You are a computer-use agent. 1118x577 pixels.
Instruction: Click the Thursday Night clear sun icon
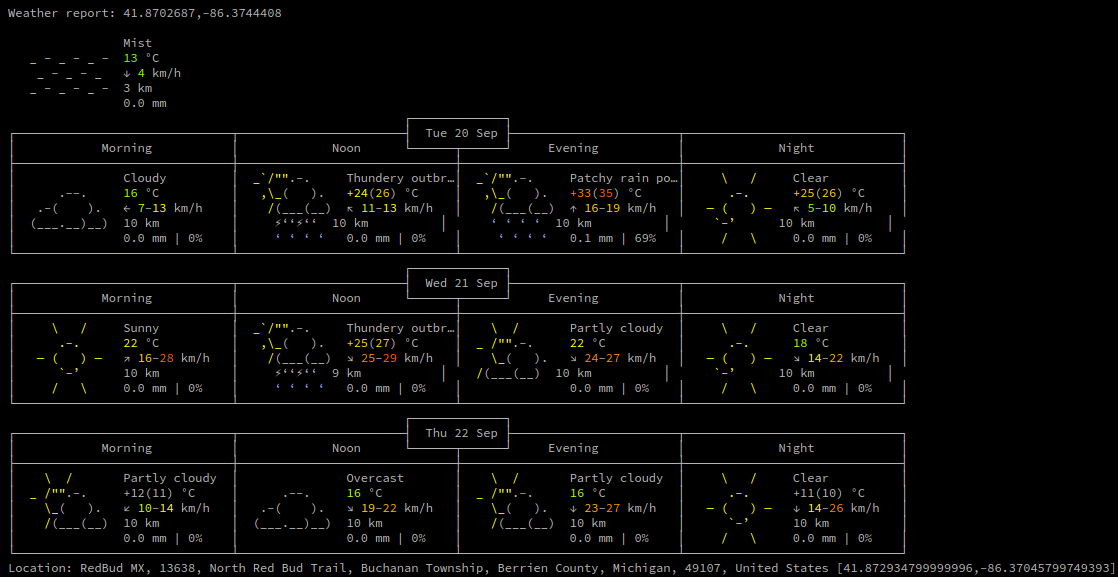[739, 509]
